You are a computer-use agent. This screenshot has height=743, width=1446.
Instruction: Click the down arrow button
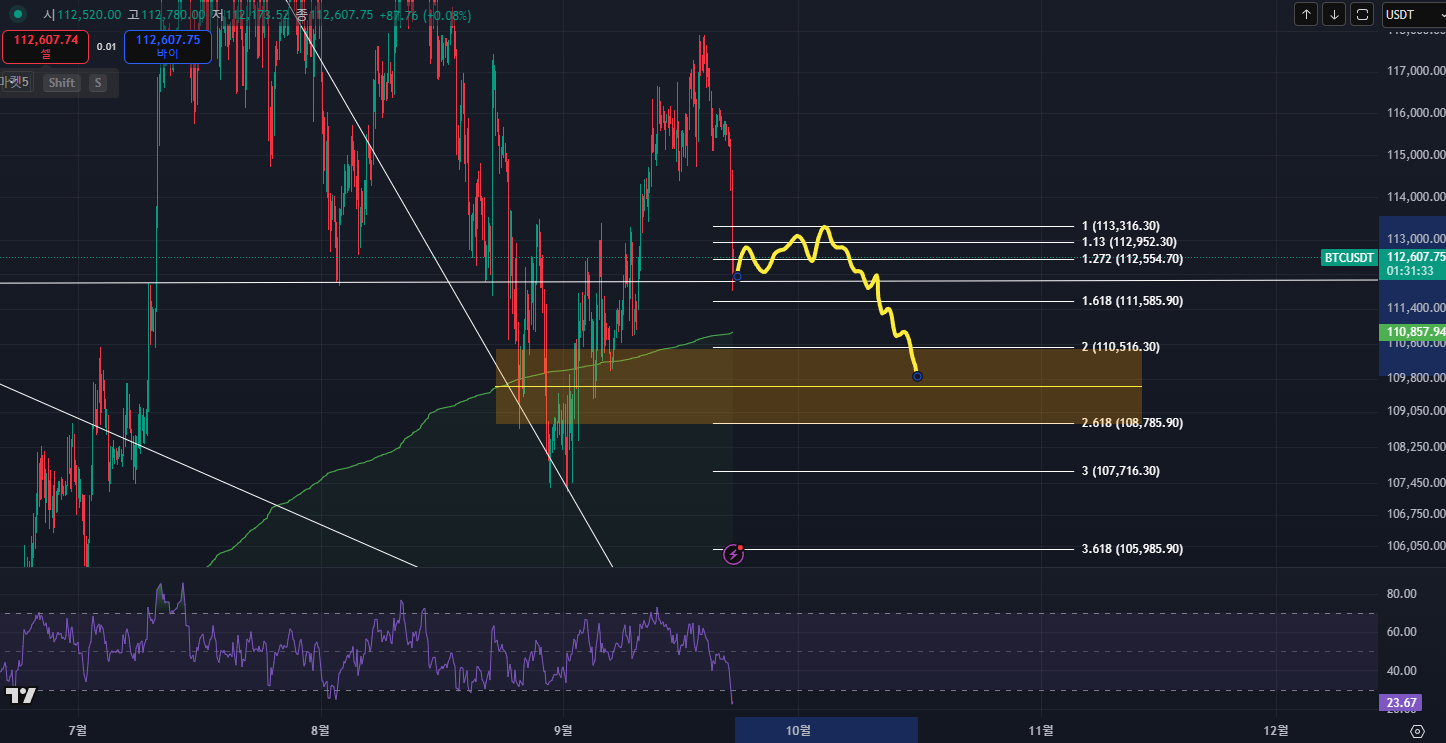1334,14
